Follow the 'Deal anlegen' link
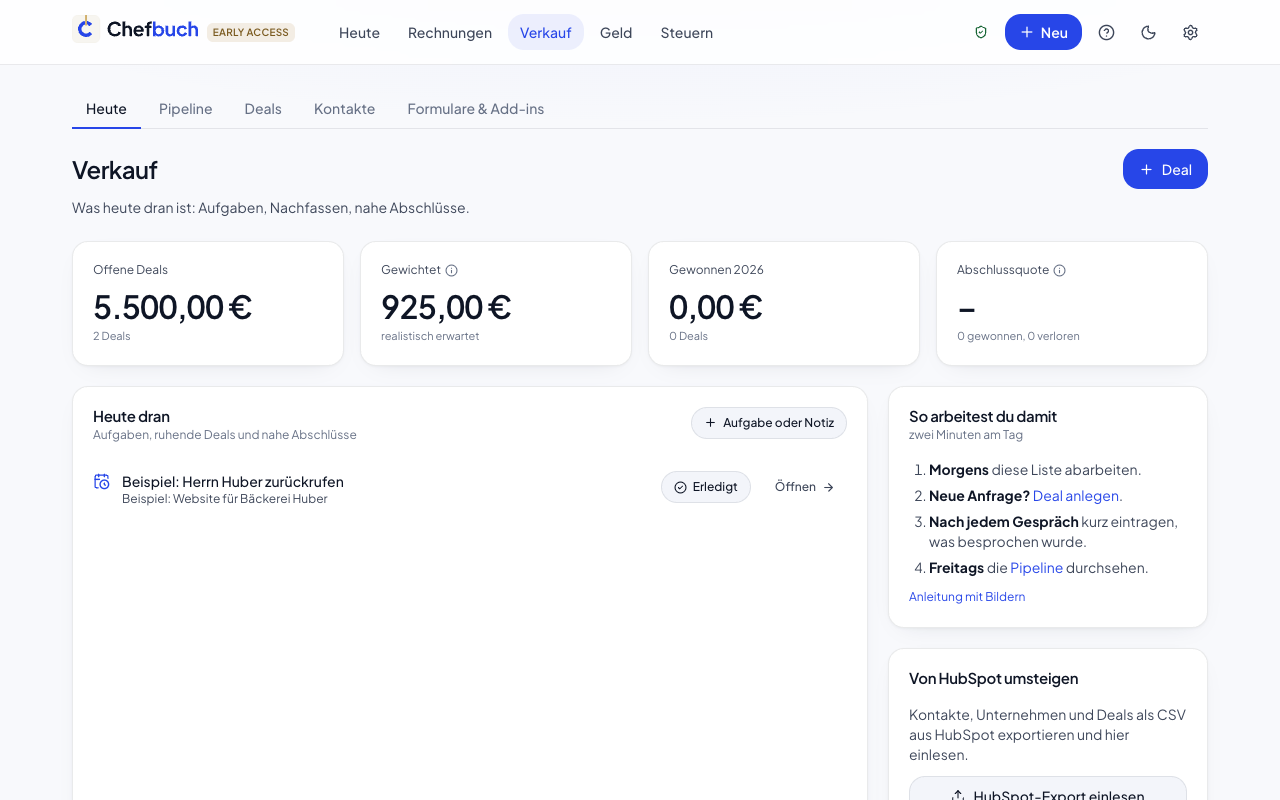The image size is (1280, 800). (1076, 496)
